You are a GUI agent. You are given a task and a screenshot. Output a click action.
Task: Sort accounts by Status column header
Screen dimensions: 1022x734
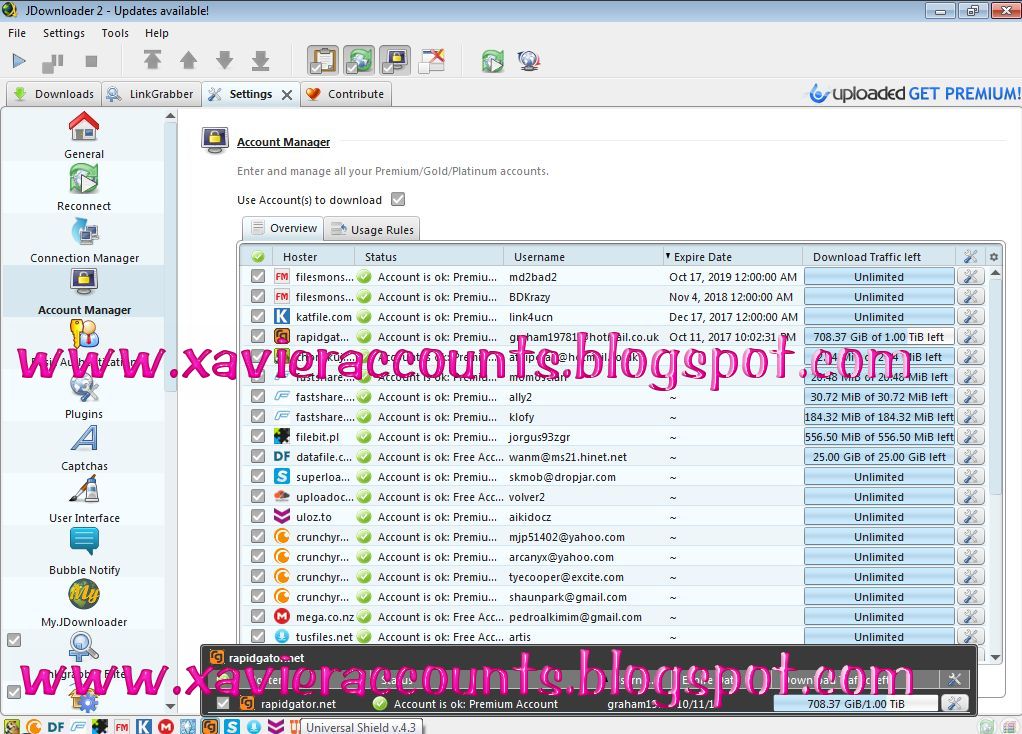[x=430, y=257]
